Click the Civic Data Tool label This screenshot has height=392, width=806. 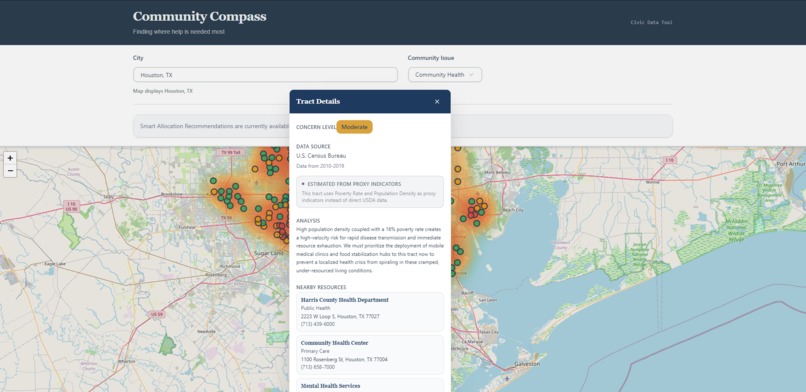pyautogui.click(x=651, y=23)
